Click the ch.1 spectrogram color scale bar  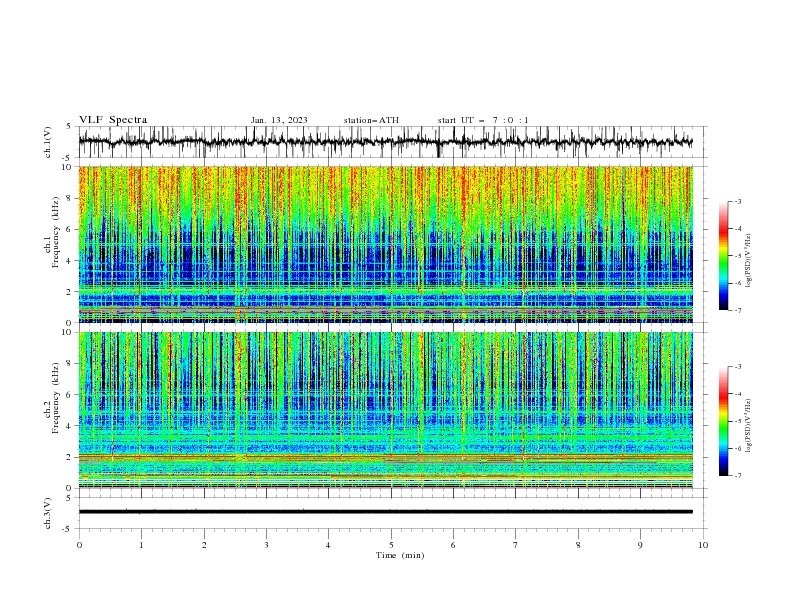(x=723, y=255)
